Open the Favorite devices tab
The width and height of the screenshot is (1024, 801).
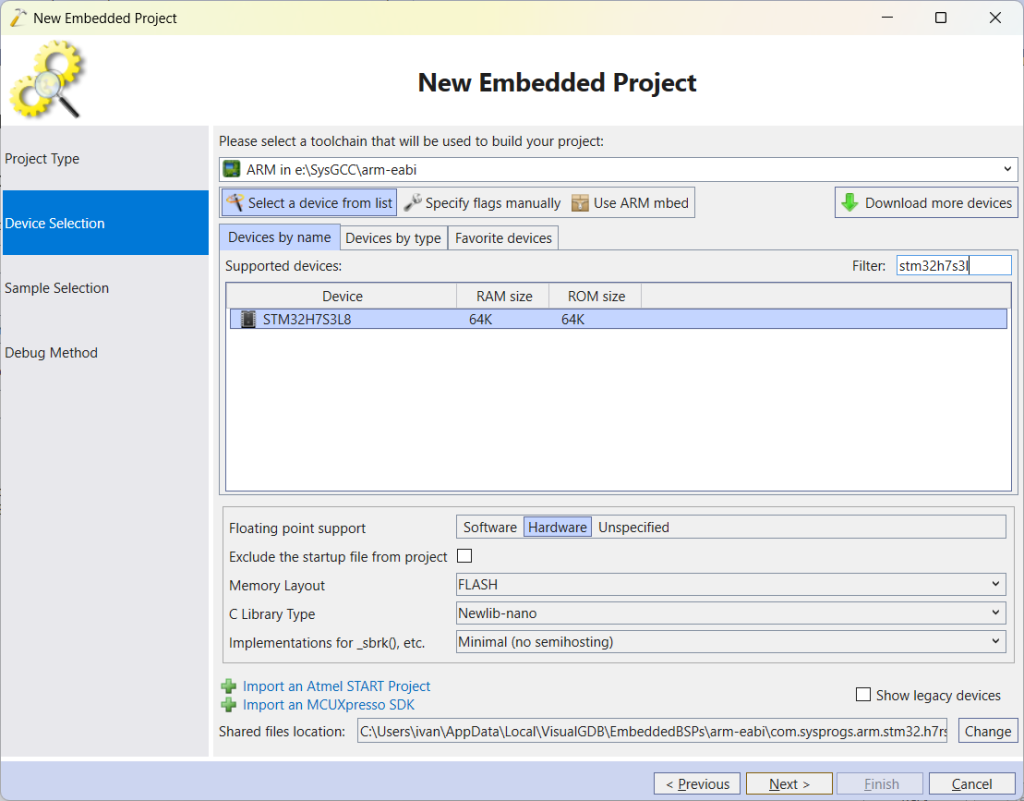point(503,237)
